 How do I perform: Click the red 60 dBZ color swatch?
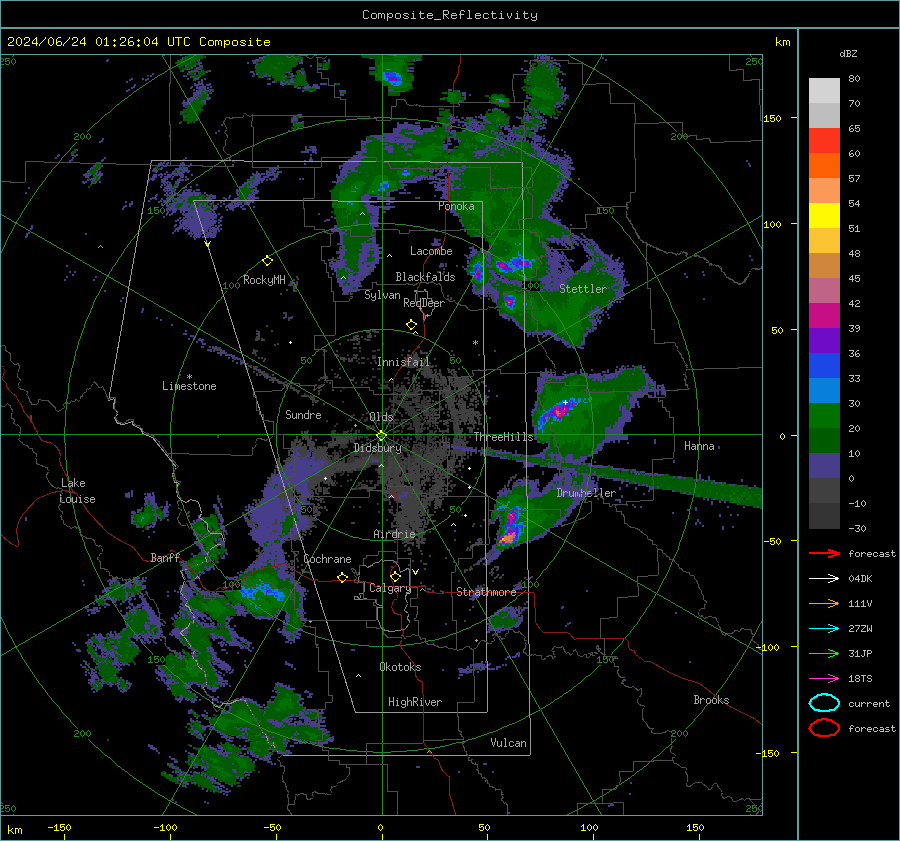(824, 141)
